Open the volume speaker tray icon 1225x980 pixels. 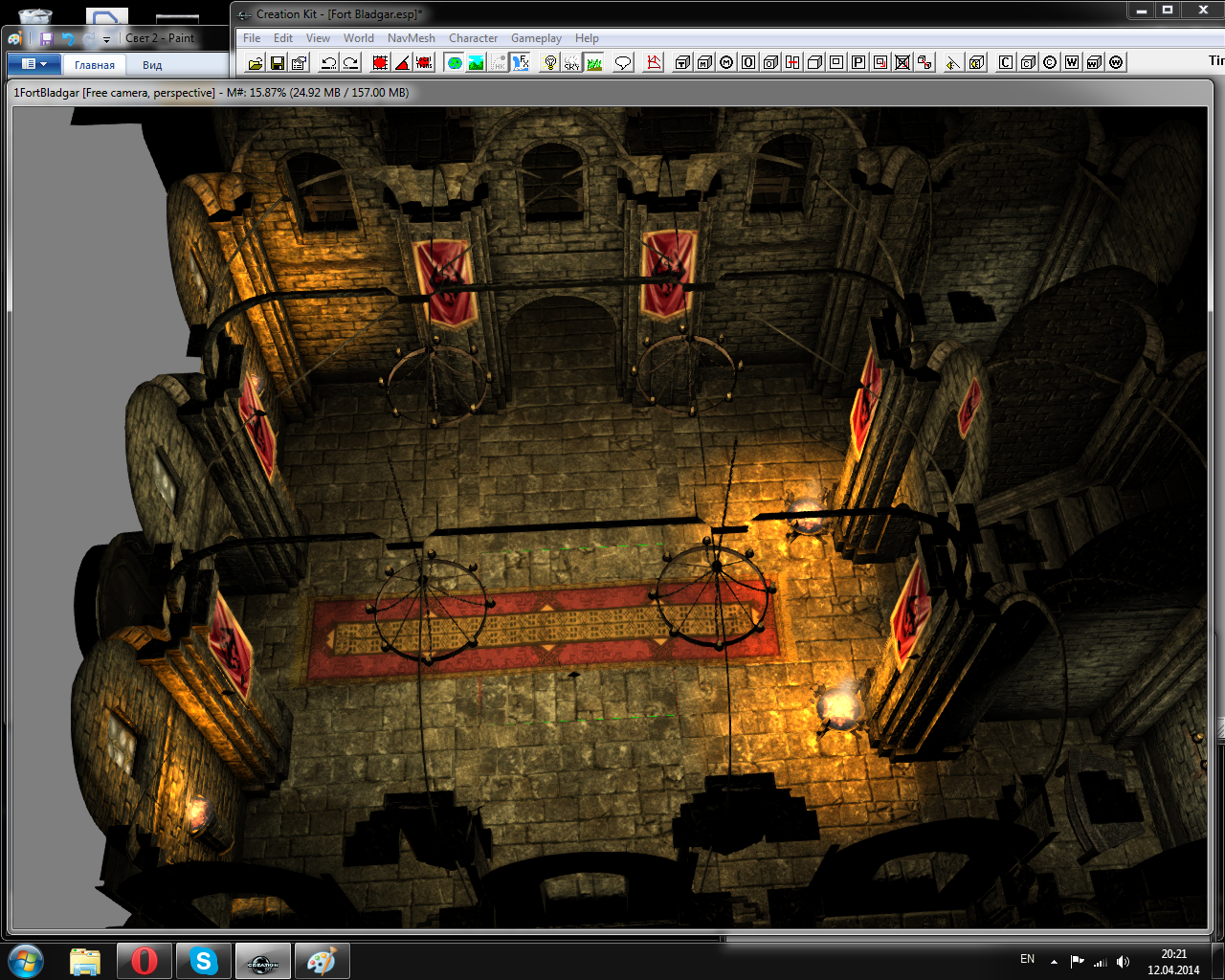[1124, 962]
